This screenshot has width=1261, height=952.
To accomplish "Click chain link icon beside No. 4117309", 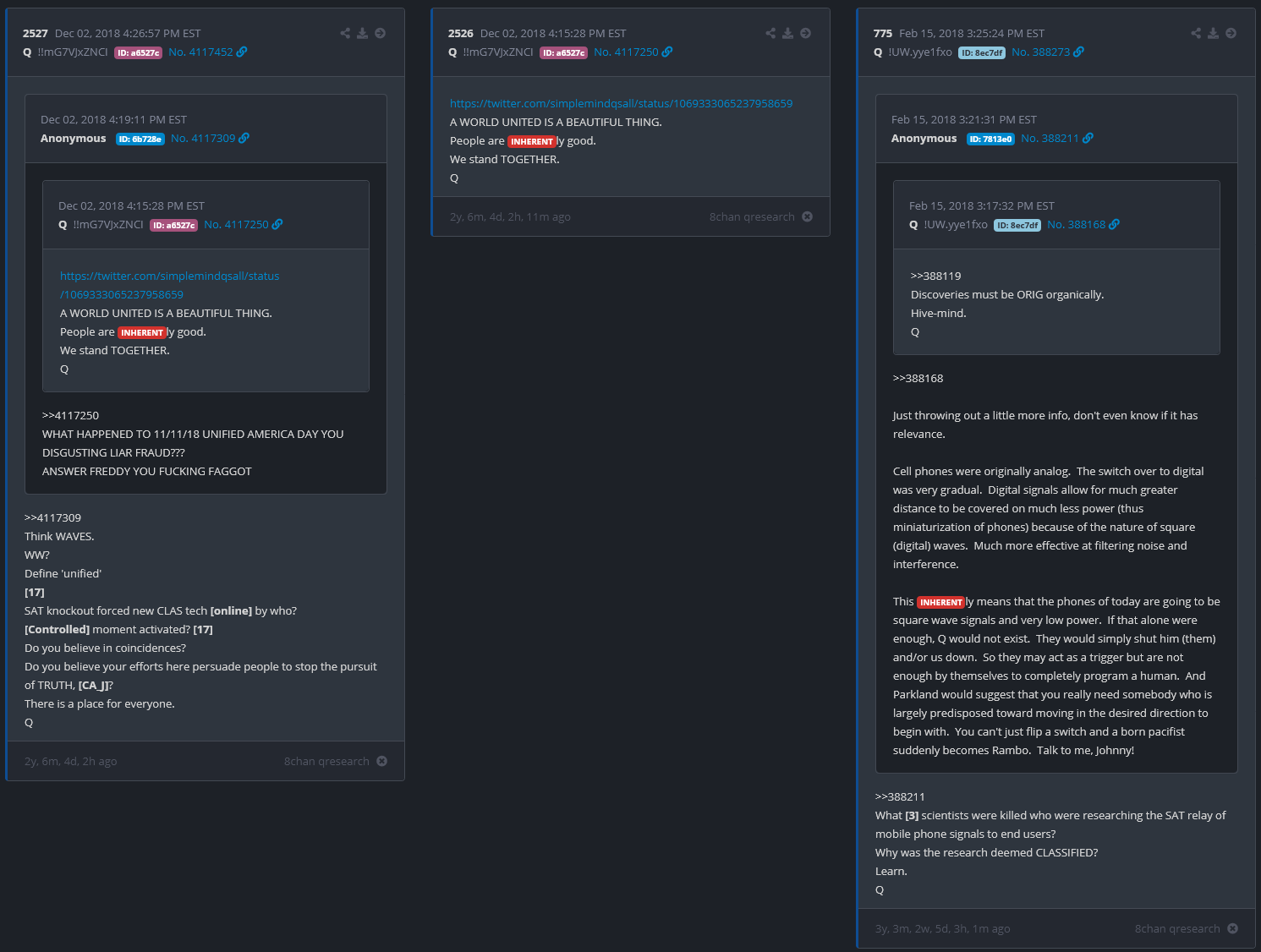I will 244,138.
